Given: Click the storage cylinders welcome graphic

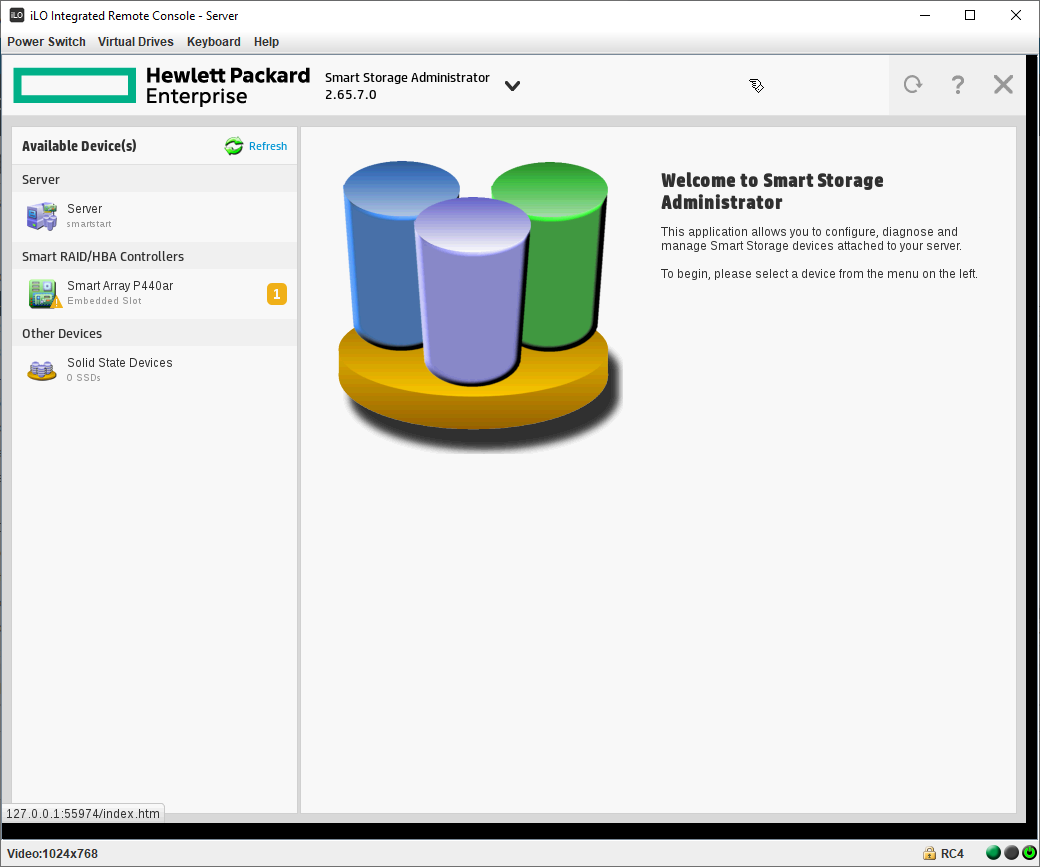Looking at the screenshot, I should click(x=480, y=306).
